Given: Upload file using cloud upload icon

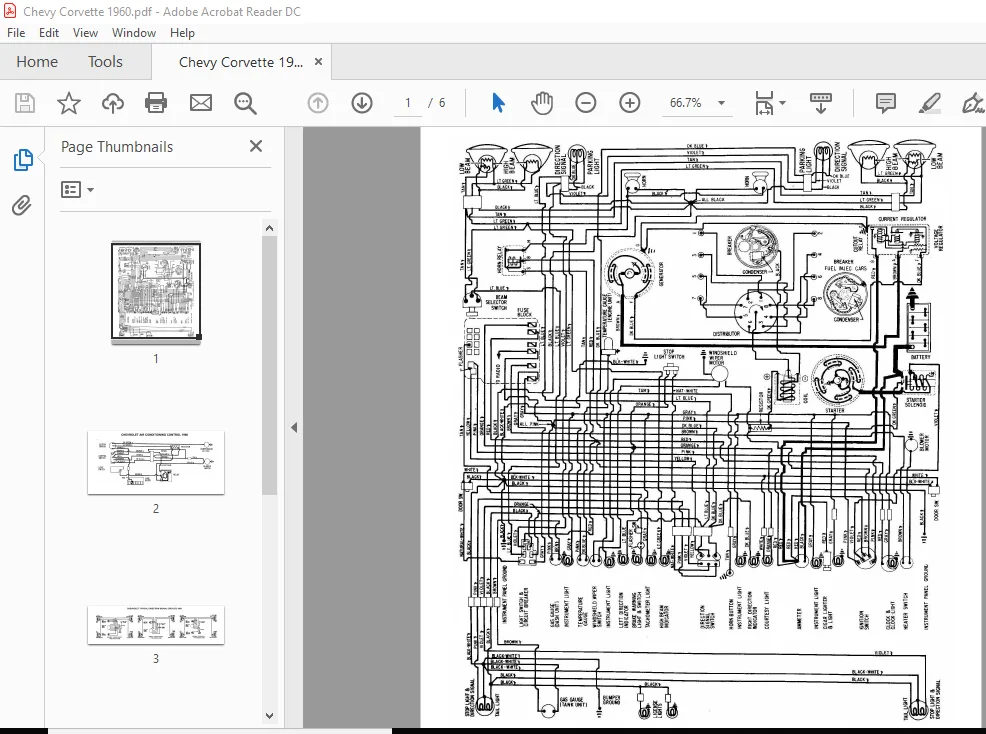Looking at the screenshot, I should (x=113, y=103).
